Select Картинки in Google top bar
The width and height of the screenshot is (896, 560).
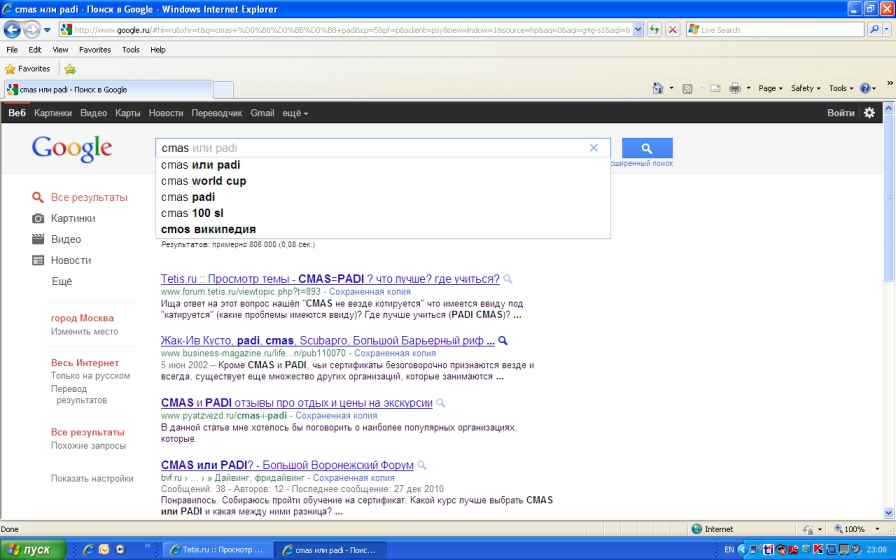pyautogui.click(x=53, y=113)
